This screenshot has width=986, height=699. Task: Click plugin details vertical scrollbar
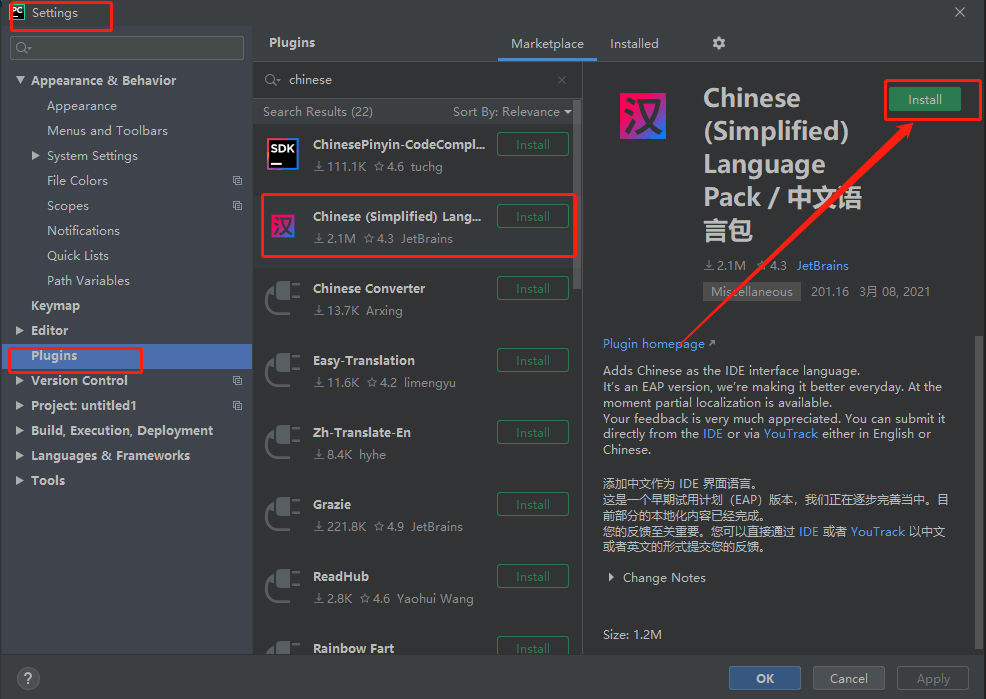(978, 490)
